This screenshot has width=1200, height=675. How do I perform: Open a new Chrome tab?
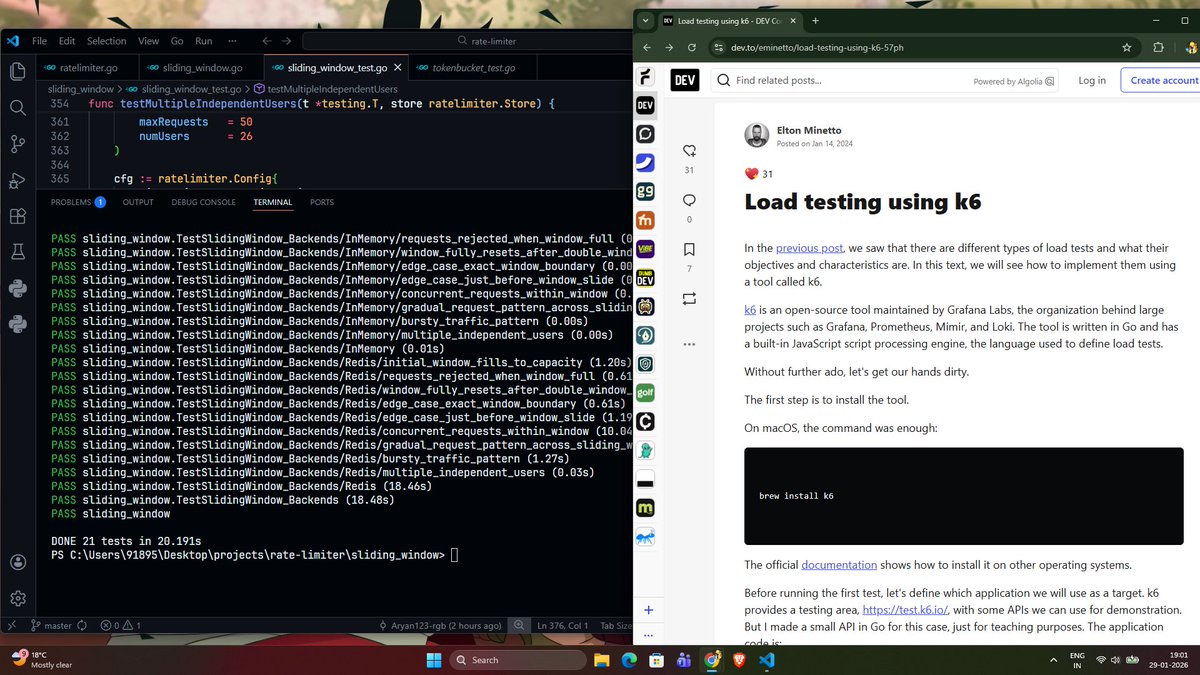pyautogui.click(x=815, y=20)
